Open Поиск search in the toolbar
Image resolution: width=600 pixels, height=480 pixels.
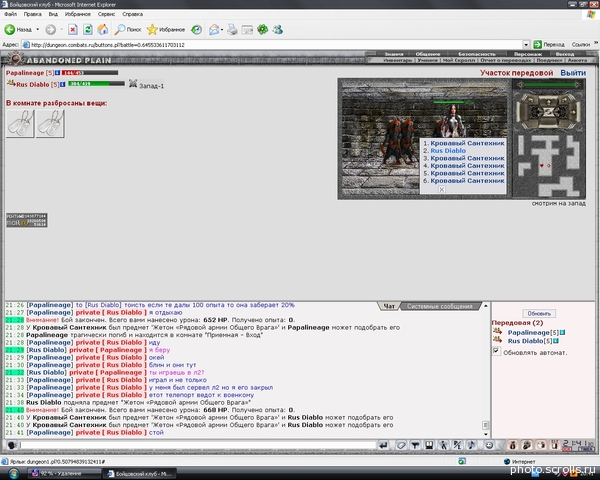pos(129,29)
